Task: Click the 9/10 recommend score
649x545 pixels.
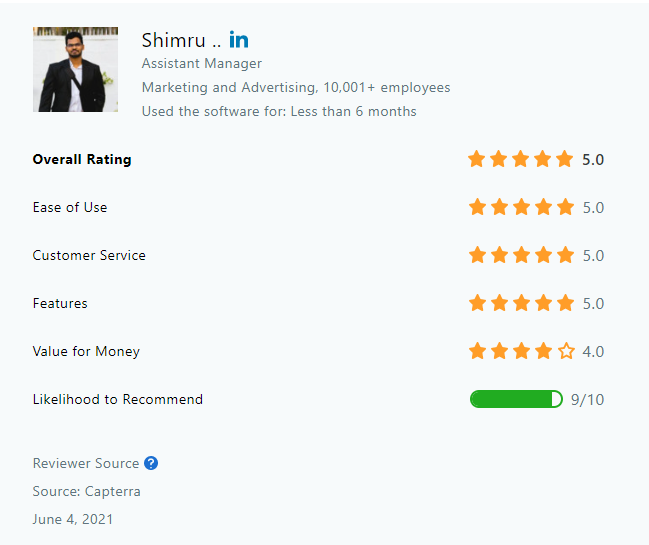Action: [x=587, y=399]
